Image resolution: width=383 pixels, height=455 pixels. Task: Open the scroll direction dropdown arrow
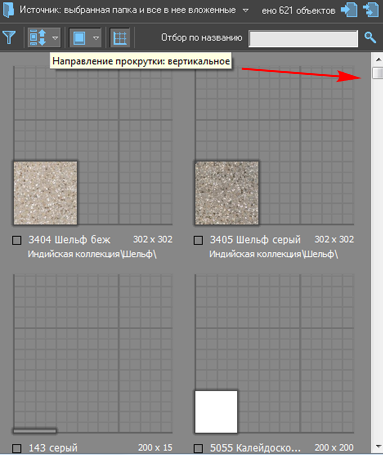coord(55,38)
